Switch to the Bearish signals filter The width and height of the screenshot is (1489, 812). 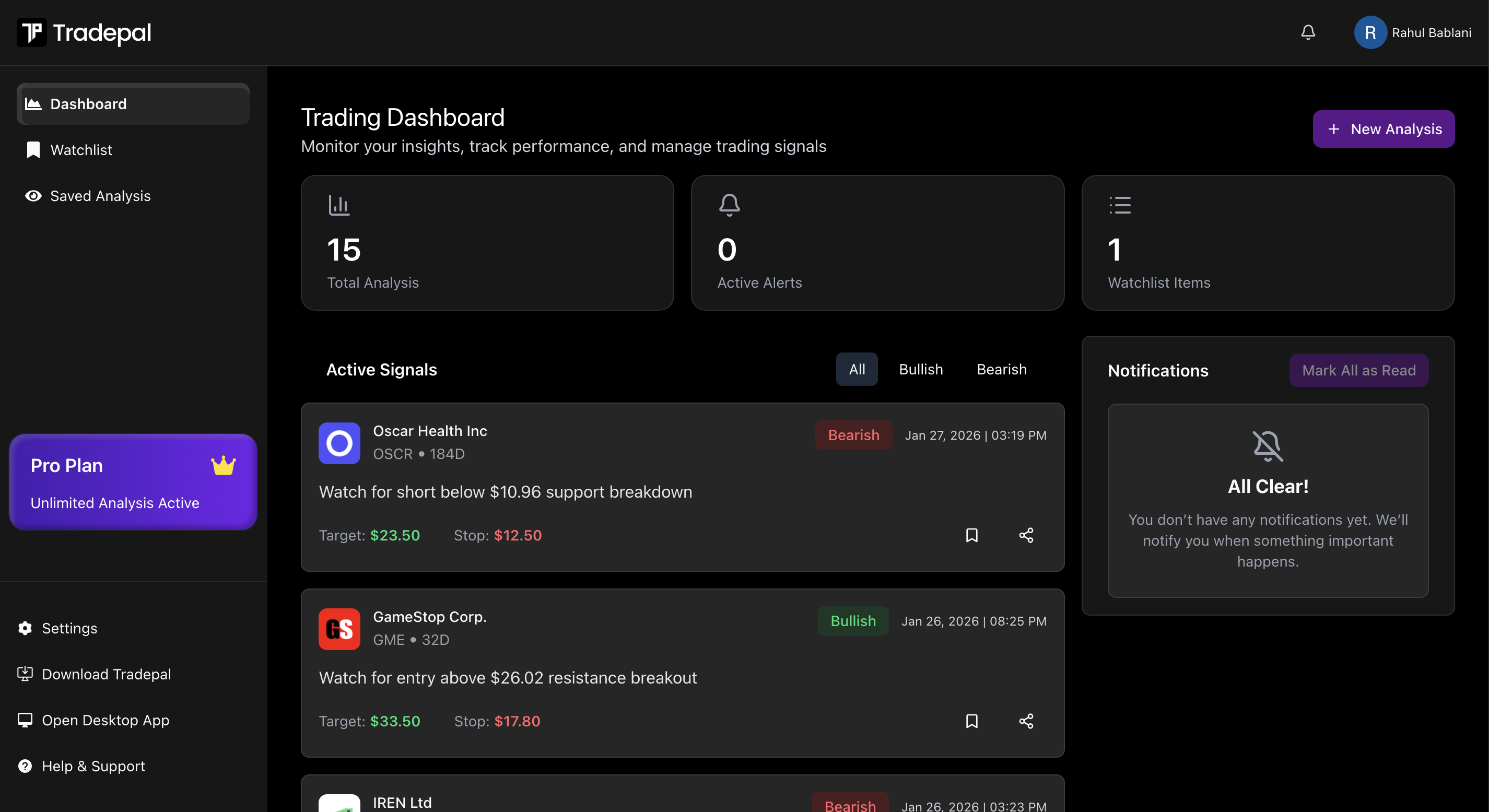tap(1002, 369)
